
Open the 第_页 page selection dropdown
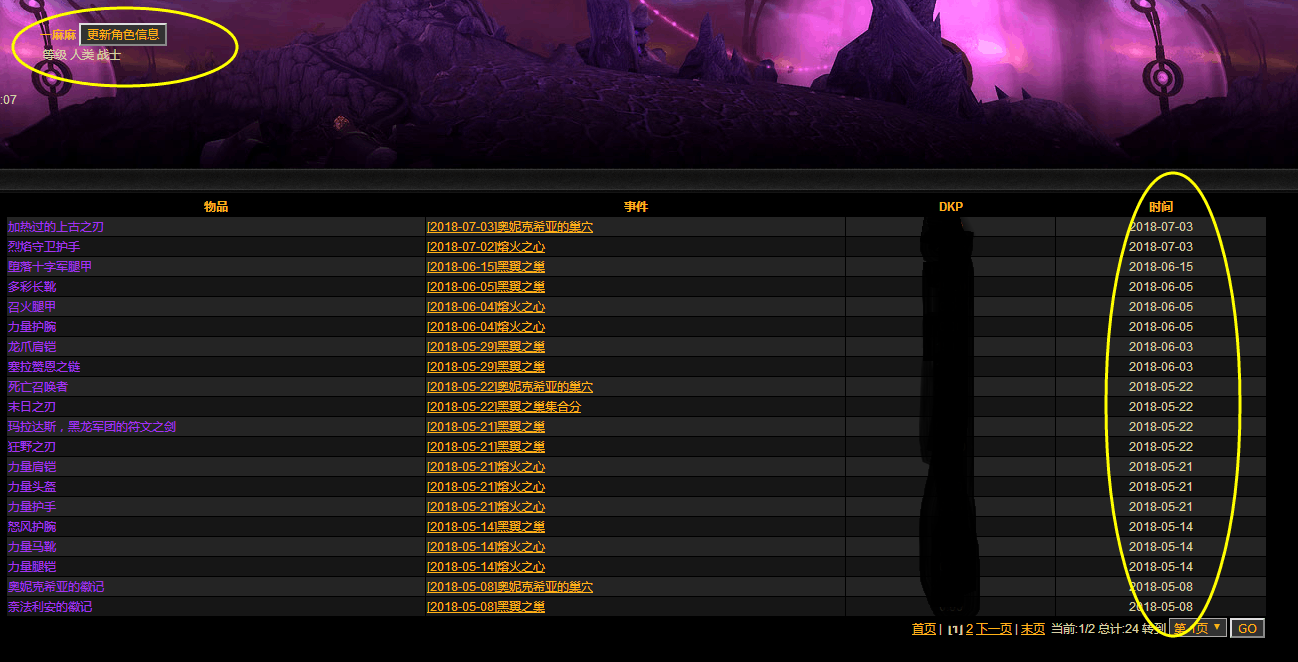[1197, 628]
